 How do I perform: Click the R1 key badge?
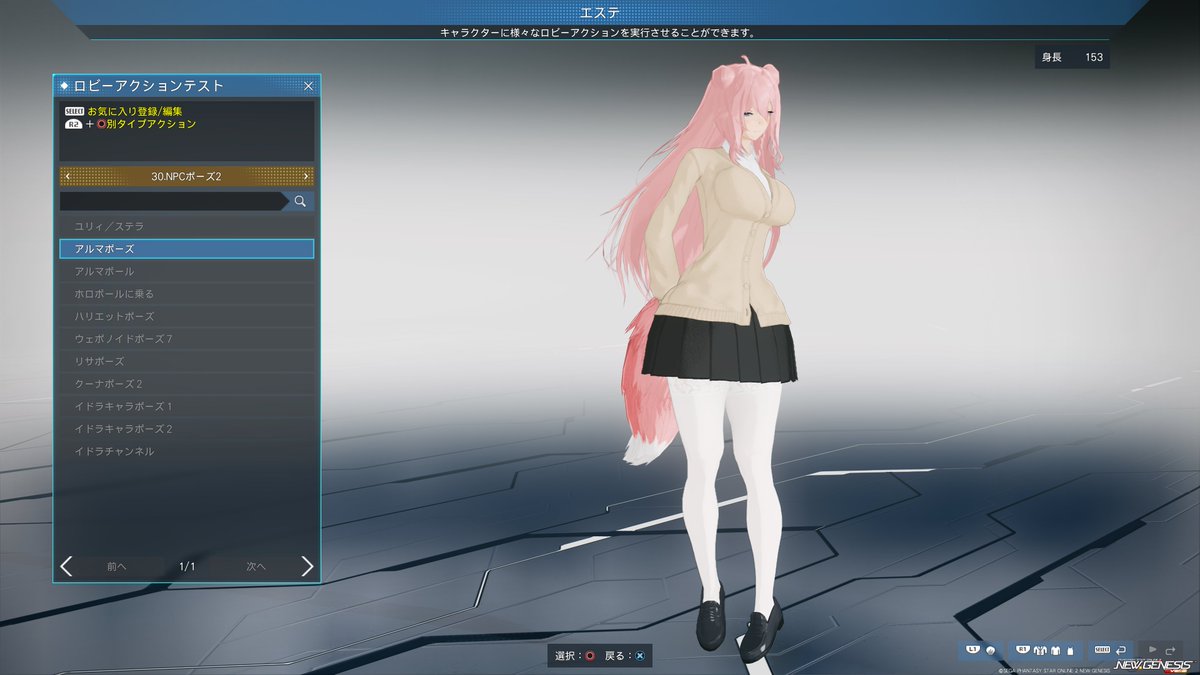click(x=1023, y=649)
